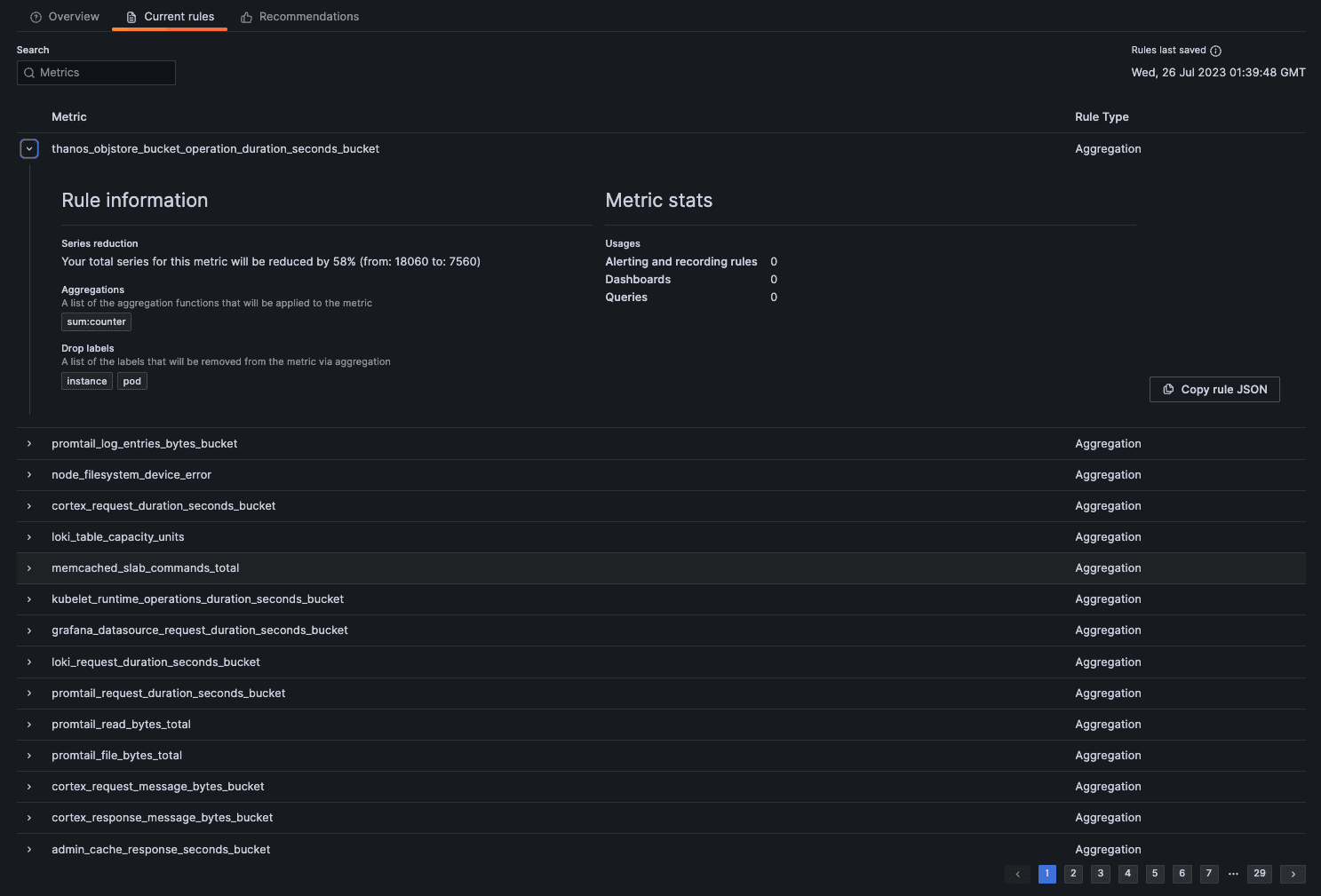Click the thumbs-up icon beside Recommendations
The image size is (1321, 896).
click(x=245, y=16)
